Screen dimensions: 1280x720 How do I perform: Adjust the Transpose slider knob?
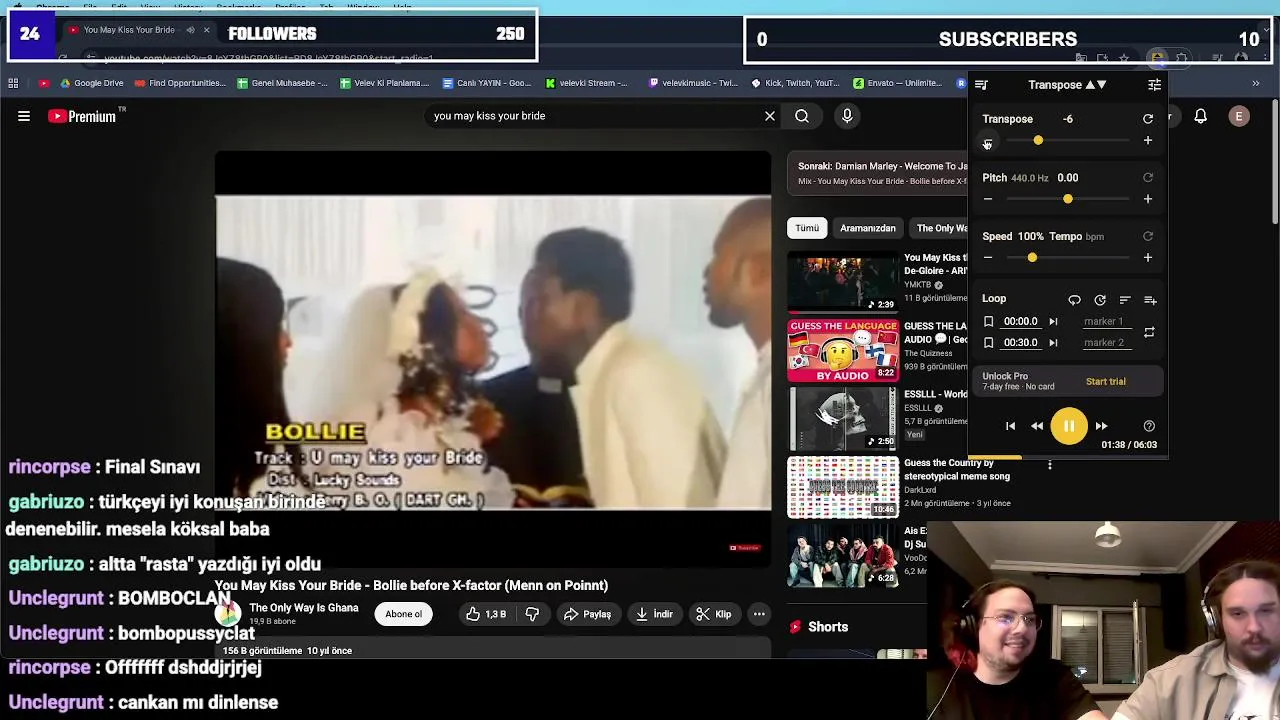click(1038, 141)
